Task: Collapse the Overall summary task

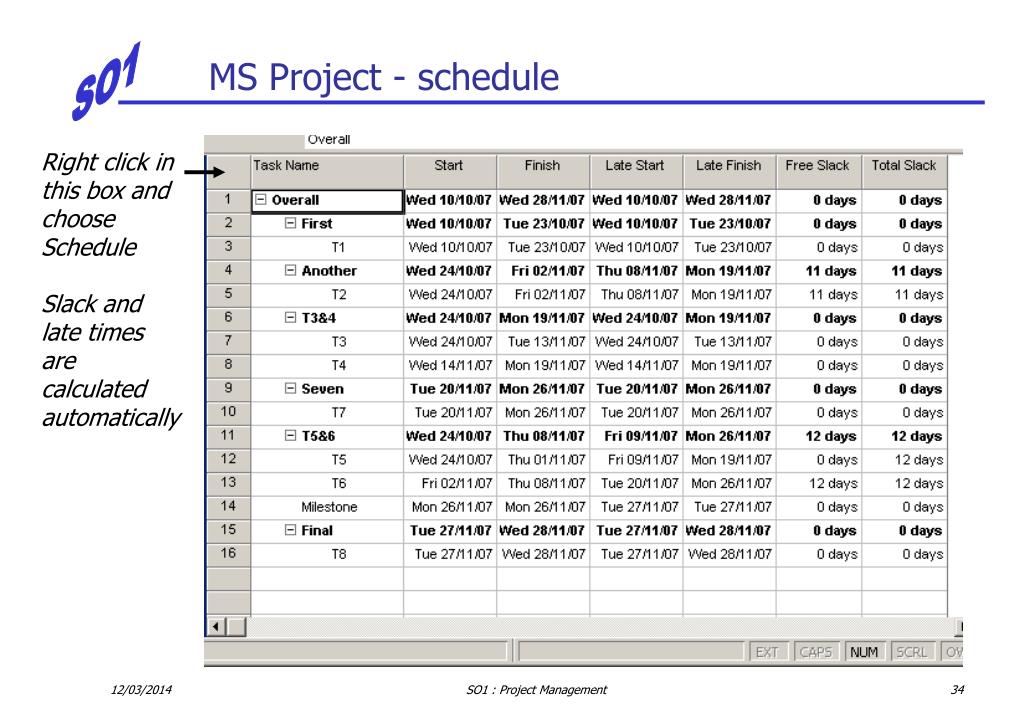Action: click(x=261, y=200)
